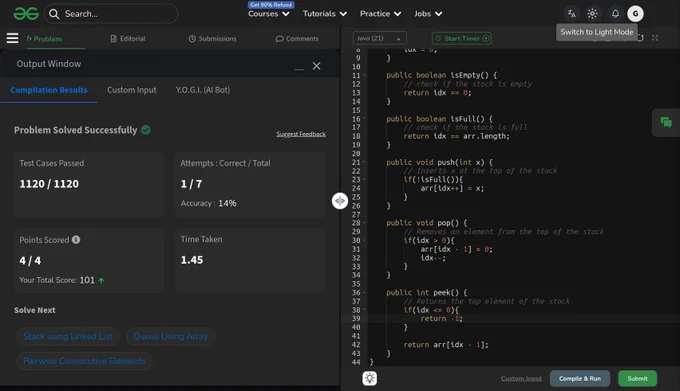Click the panel splitter handle
This screenshot has height=391, width=680.
coord(340,201)
